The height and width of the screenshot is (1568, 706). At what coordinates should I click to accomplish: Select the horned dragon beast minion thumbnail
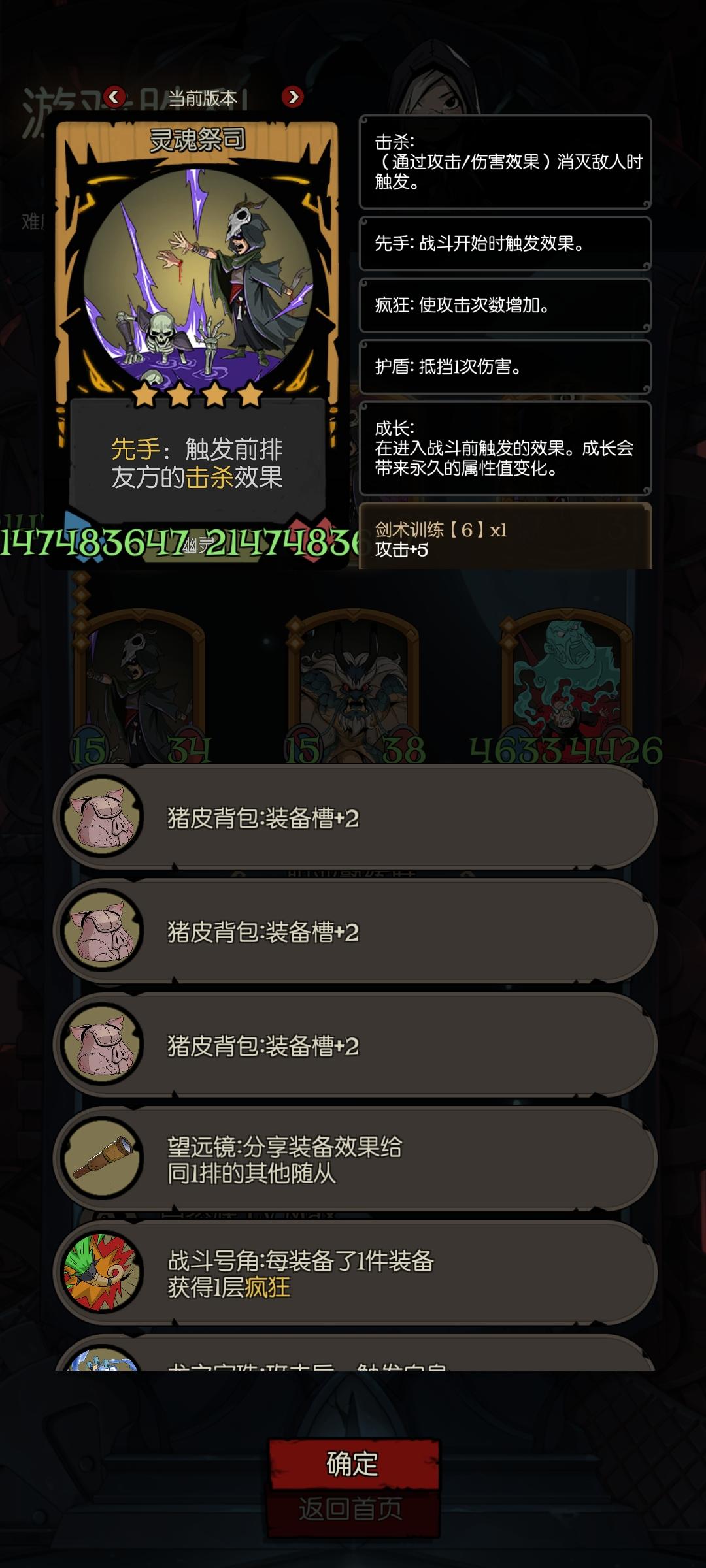tap(353, 686)
